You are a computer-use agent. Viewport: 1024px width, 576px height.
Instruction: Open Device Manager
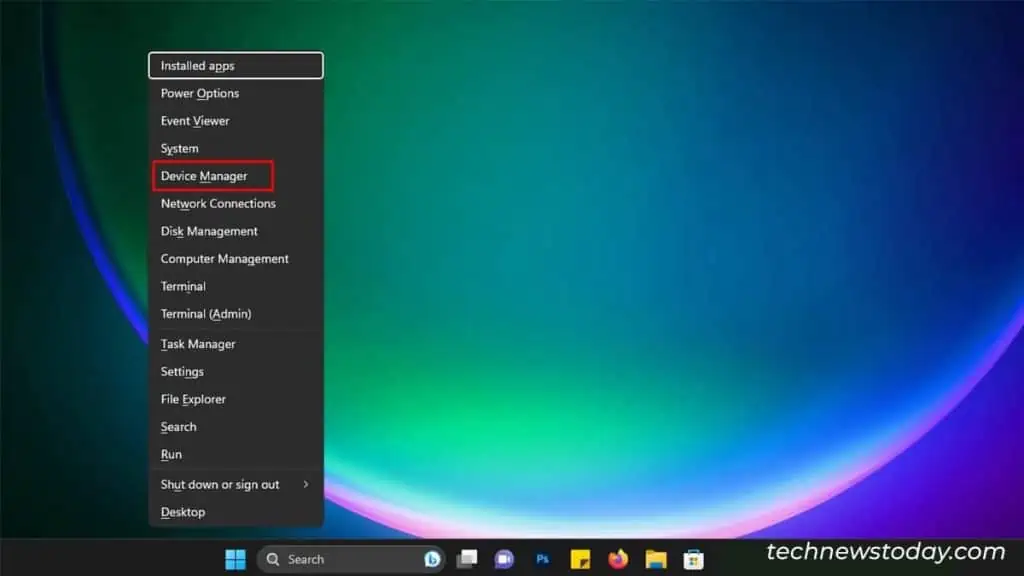point(203,175)
